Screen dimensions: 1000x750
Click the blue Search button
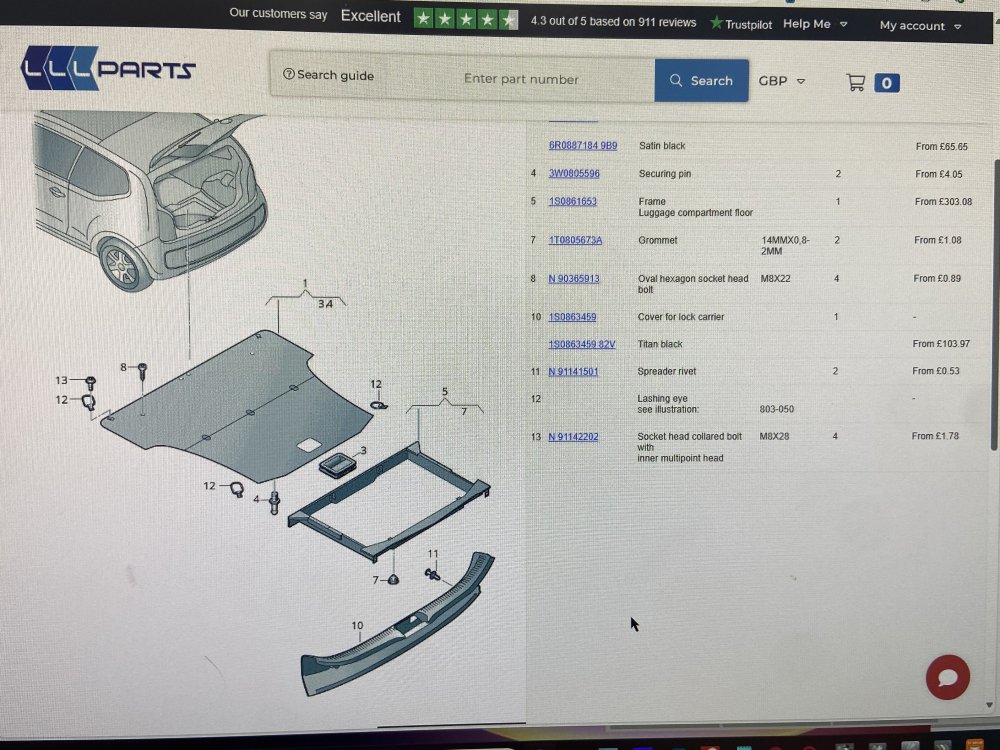(x=702, y=80)
